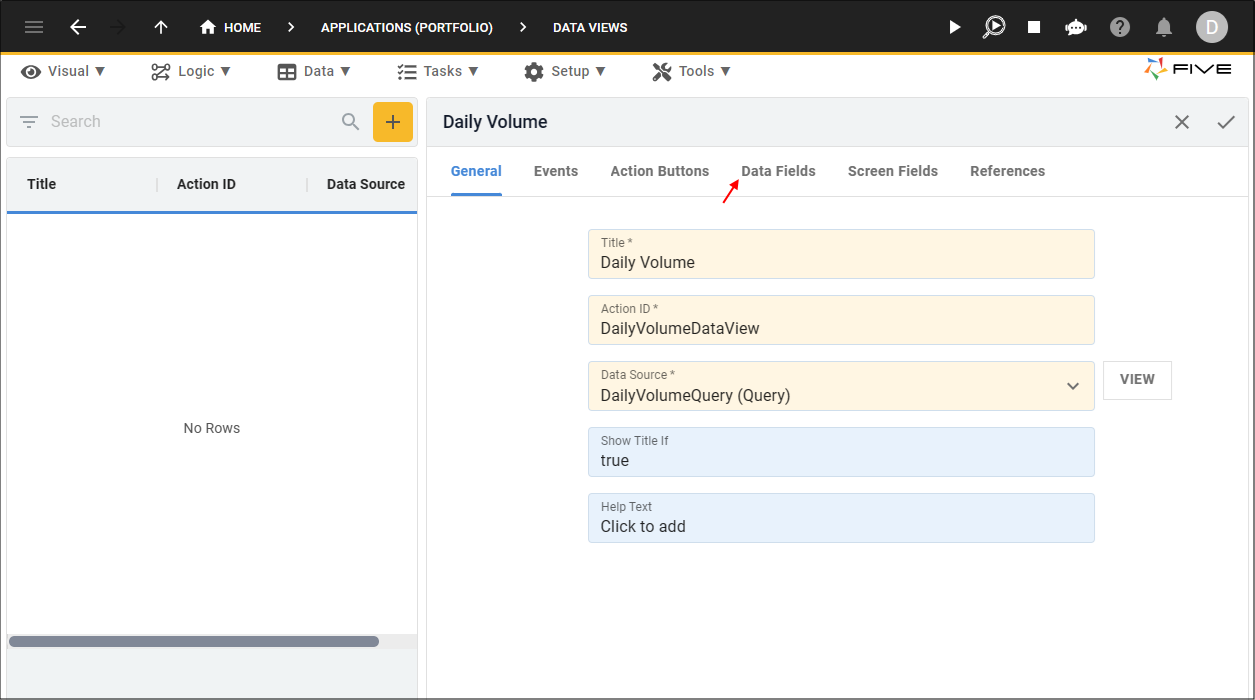Open the Data menu
Viewport: 1255px width, 700px height.
[x=314, y=71]
